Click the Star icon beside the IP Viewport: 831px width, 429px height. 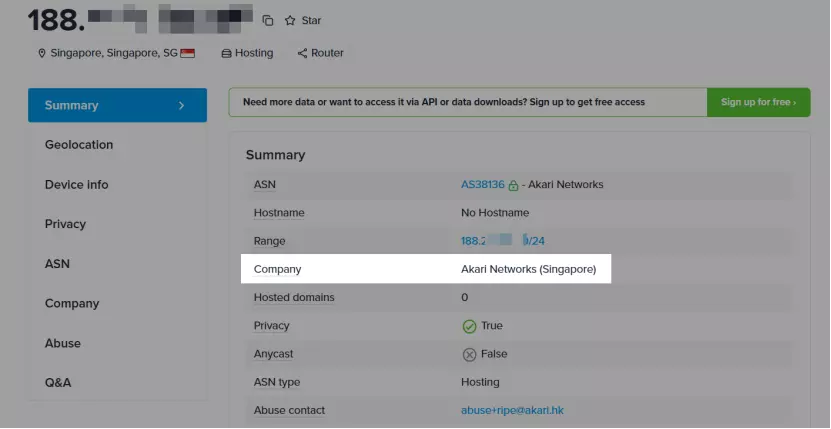coord(290,20)
